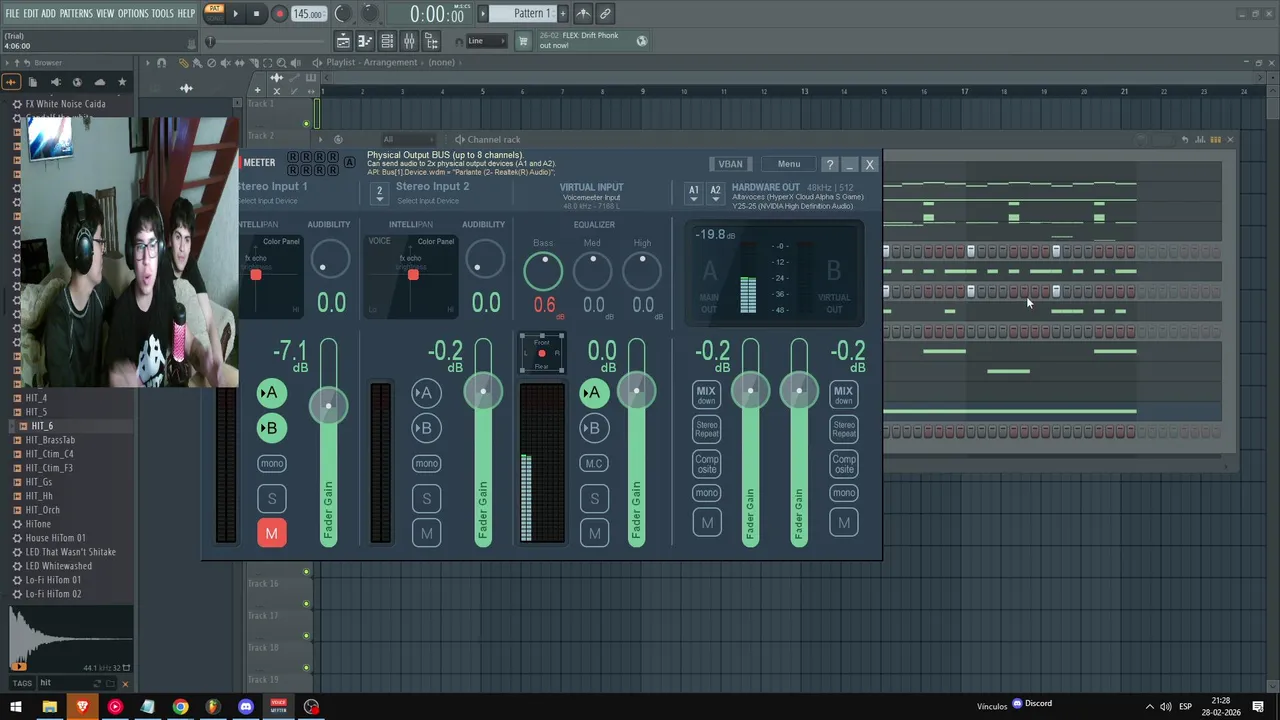Click browser search field containing 'hit'

click(x=77, y=684)
